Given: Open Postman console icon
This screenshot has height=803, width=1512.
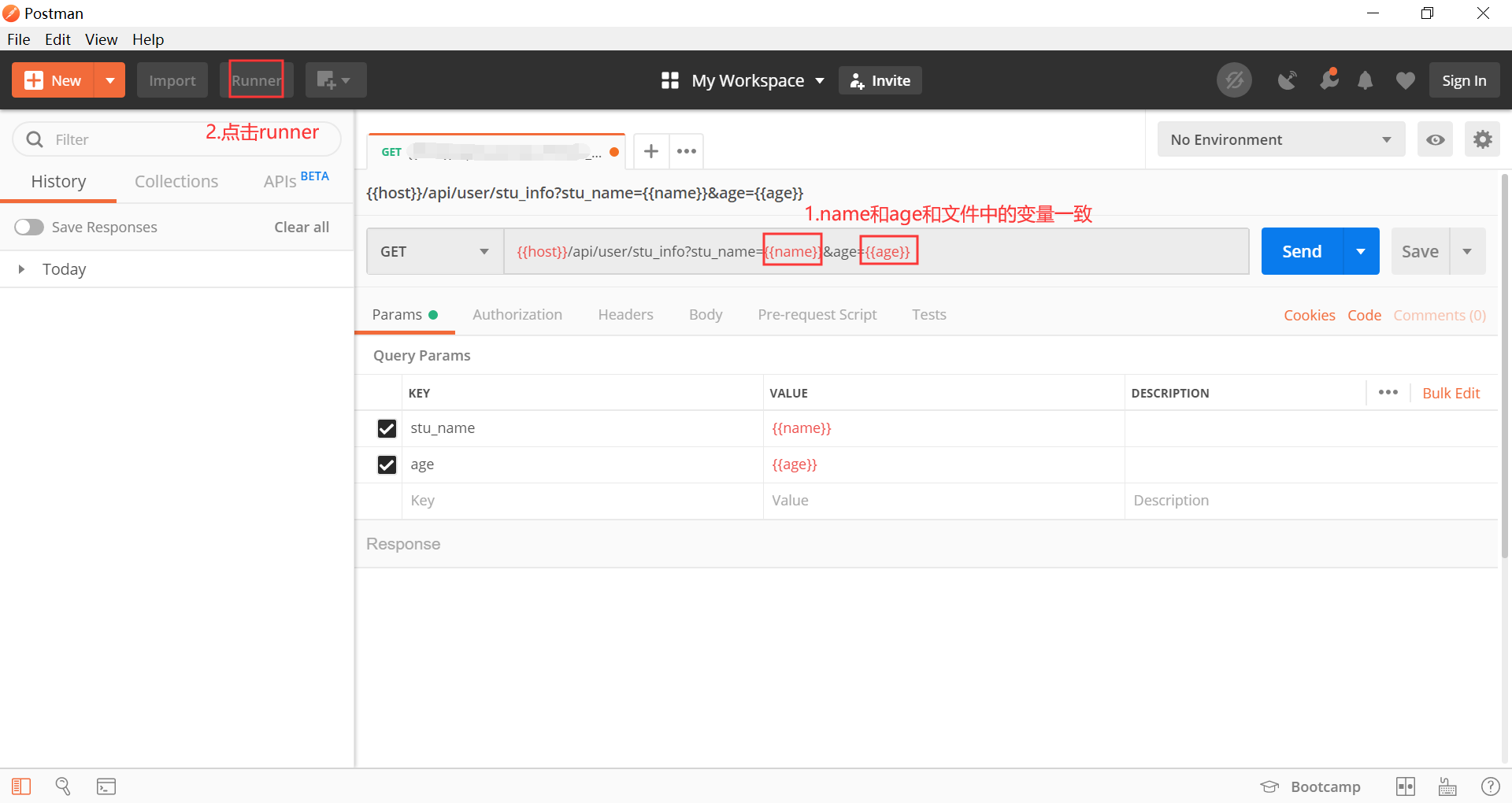Looking at the screenshot, I should coord(106,786).
